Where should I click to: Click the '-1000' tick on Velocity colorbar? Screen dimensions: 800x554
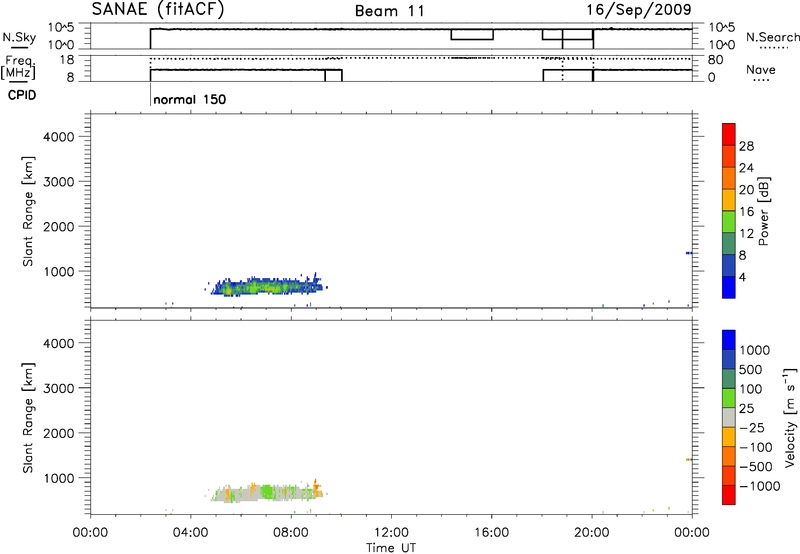coord(760,486)
